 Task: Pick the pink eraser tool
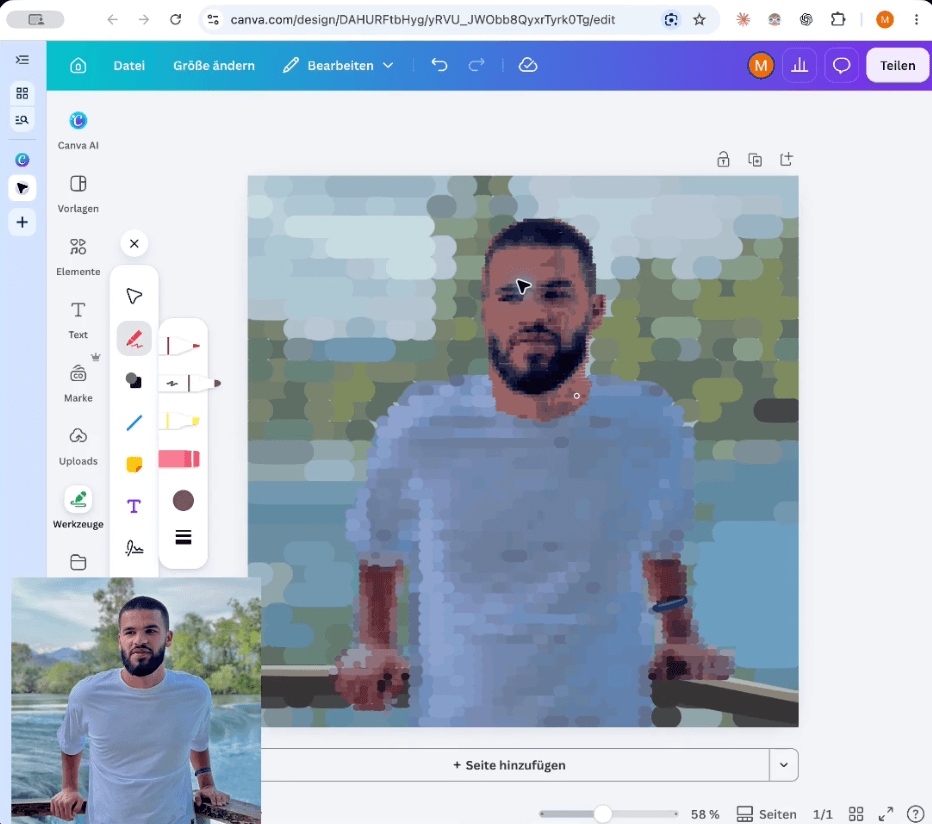coord(180,458)
